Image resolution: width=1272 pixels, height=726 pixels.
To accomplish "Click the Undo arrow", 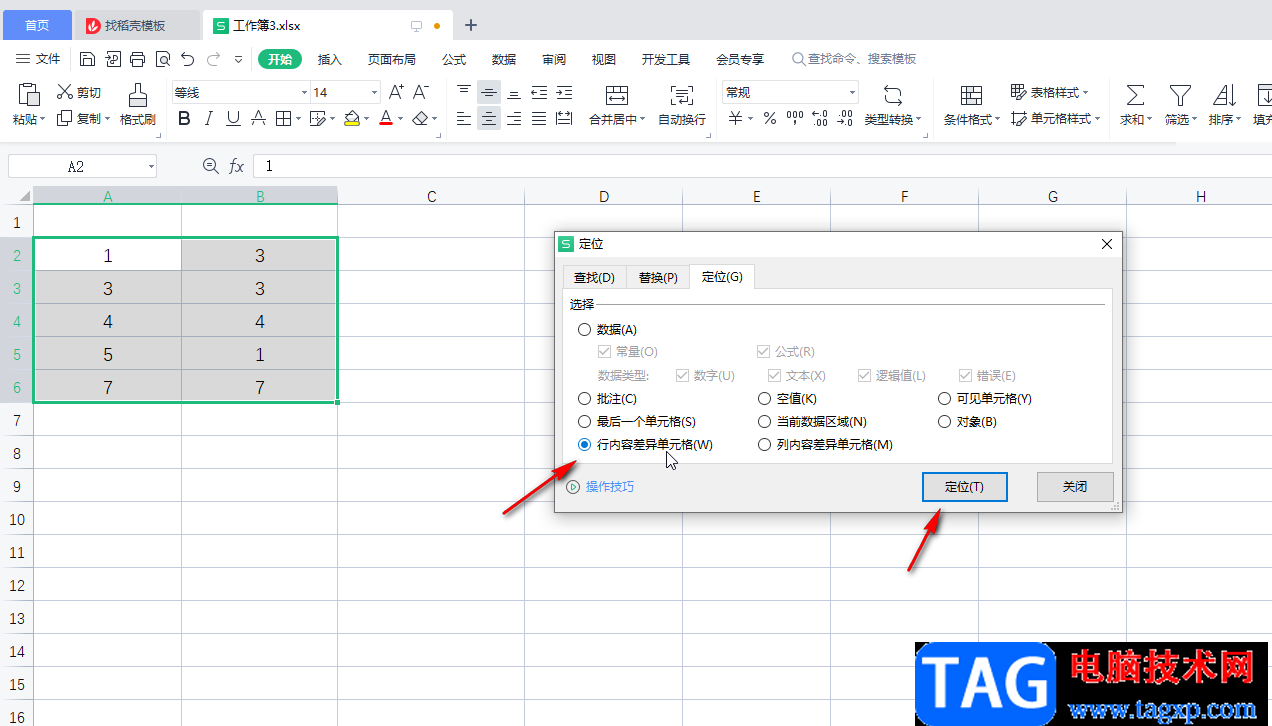I will click(x=188, y=59).
